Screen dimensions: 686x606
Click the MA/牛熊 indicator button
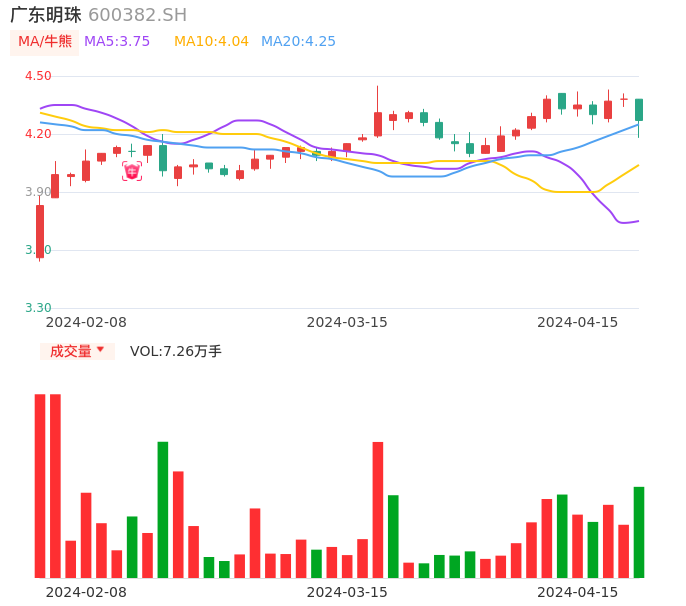pos(45,42)
